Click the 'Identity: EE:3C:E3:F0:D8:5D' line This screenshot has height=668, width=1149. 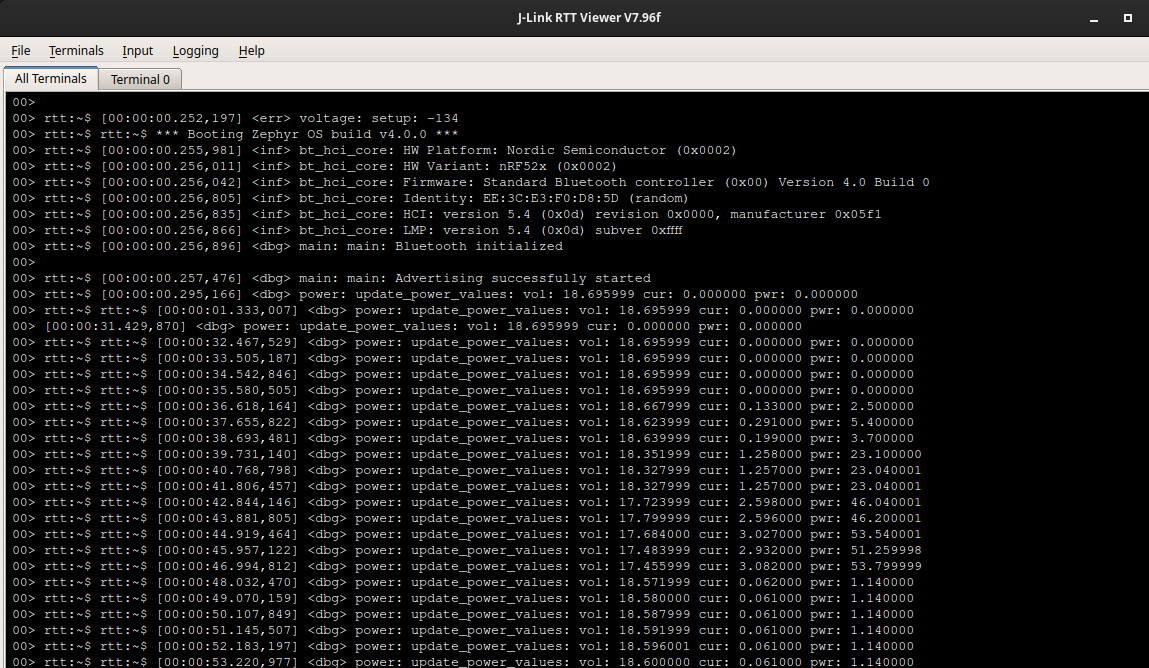pyautogui.click(x=350, y=198)
